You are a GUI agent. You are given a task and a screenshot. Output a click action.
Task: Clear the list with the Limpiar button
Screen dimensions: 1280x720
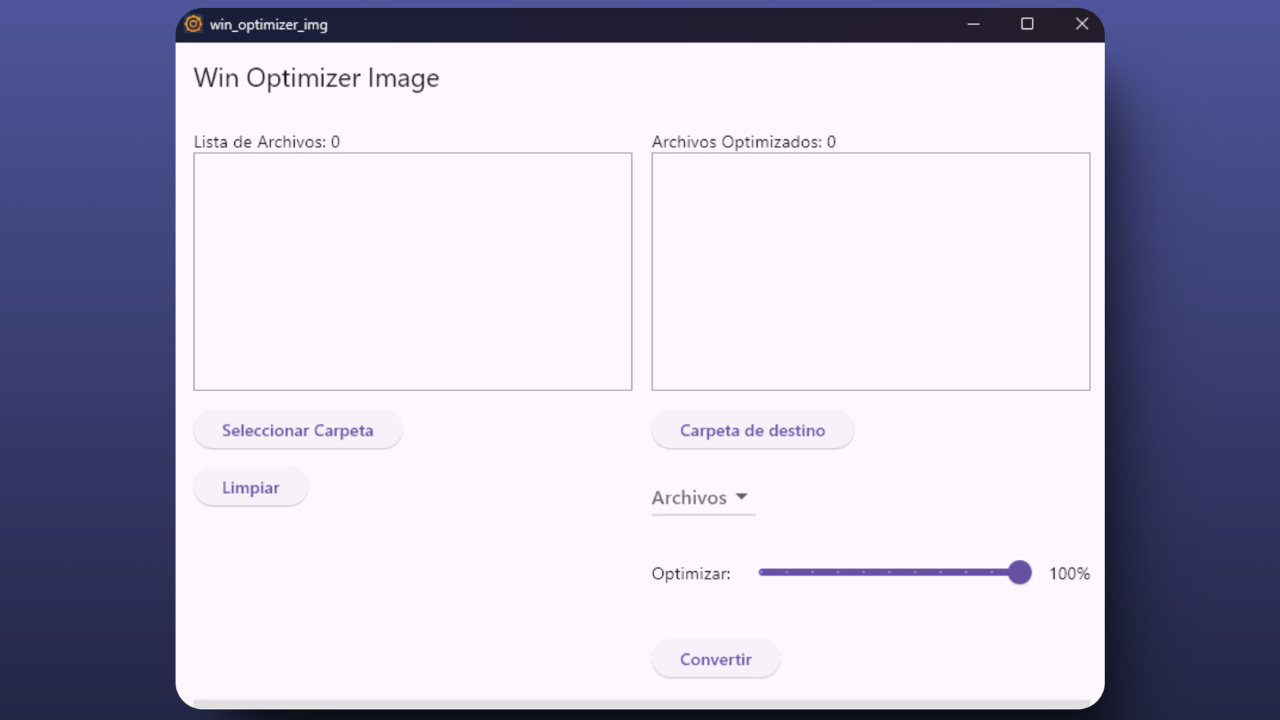click(x=251, y=487)
